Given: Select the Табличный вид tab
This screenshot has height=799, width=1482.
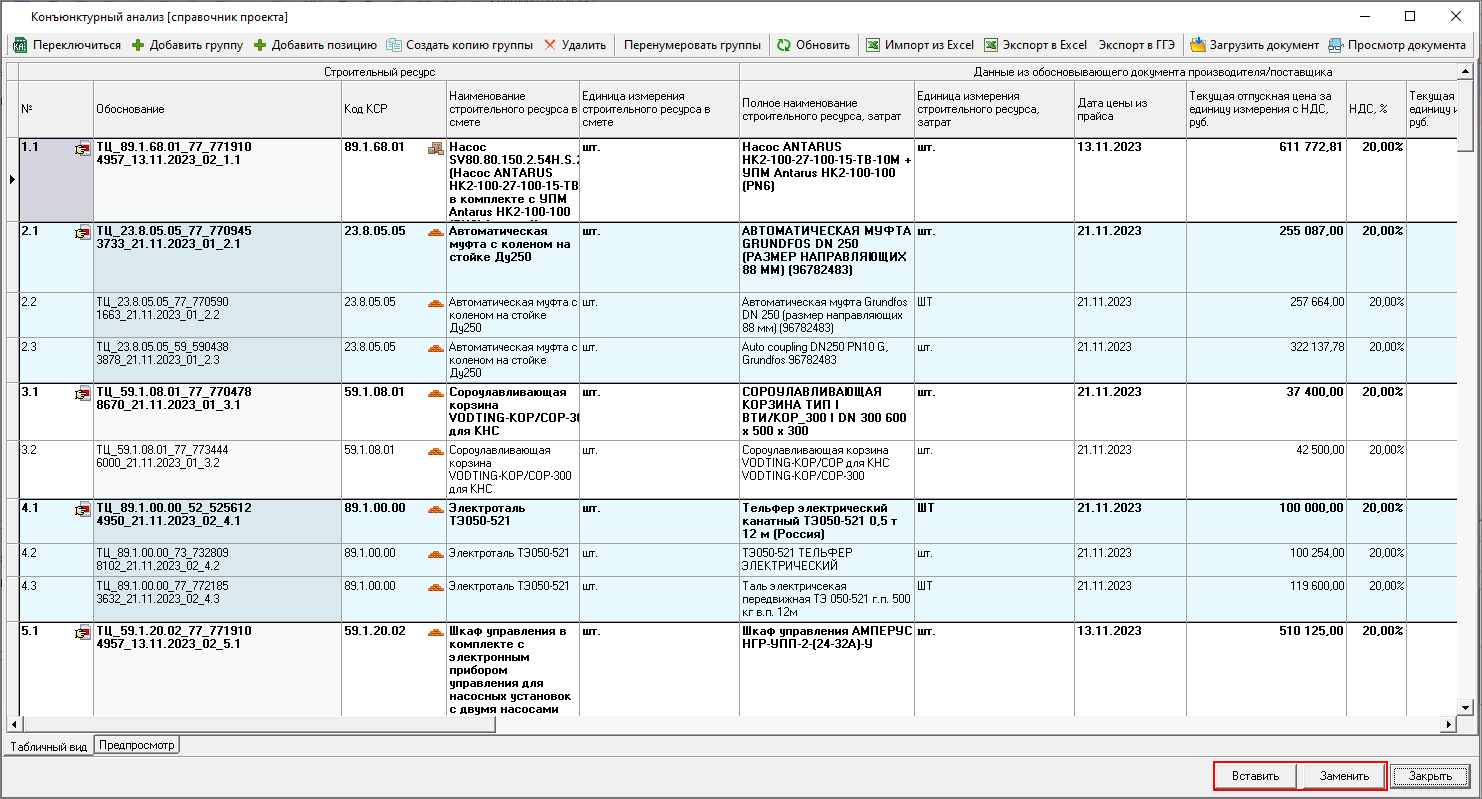Looking at the screenshot, I should click(x=48, y=746).
